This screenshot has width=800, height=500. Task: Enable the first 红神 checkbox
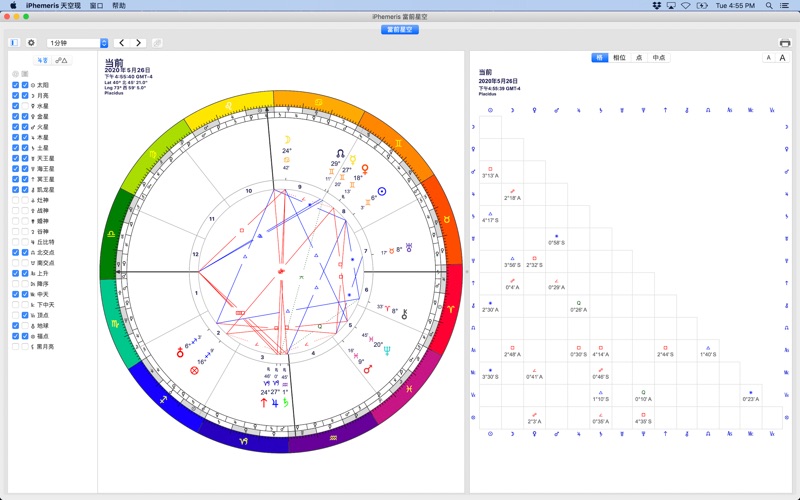(15, 200)
